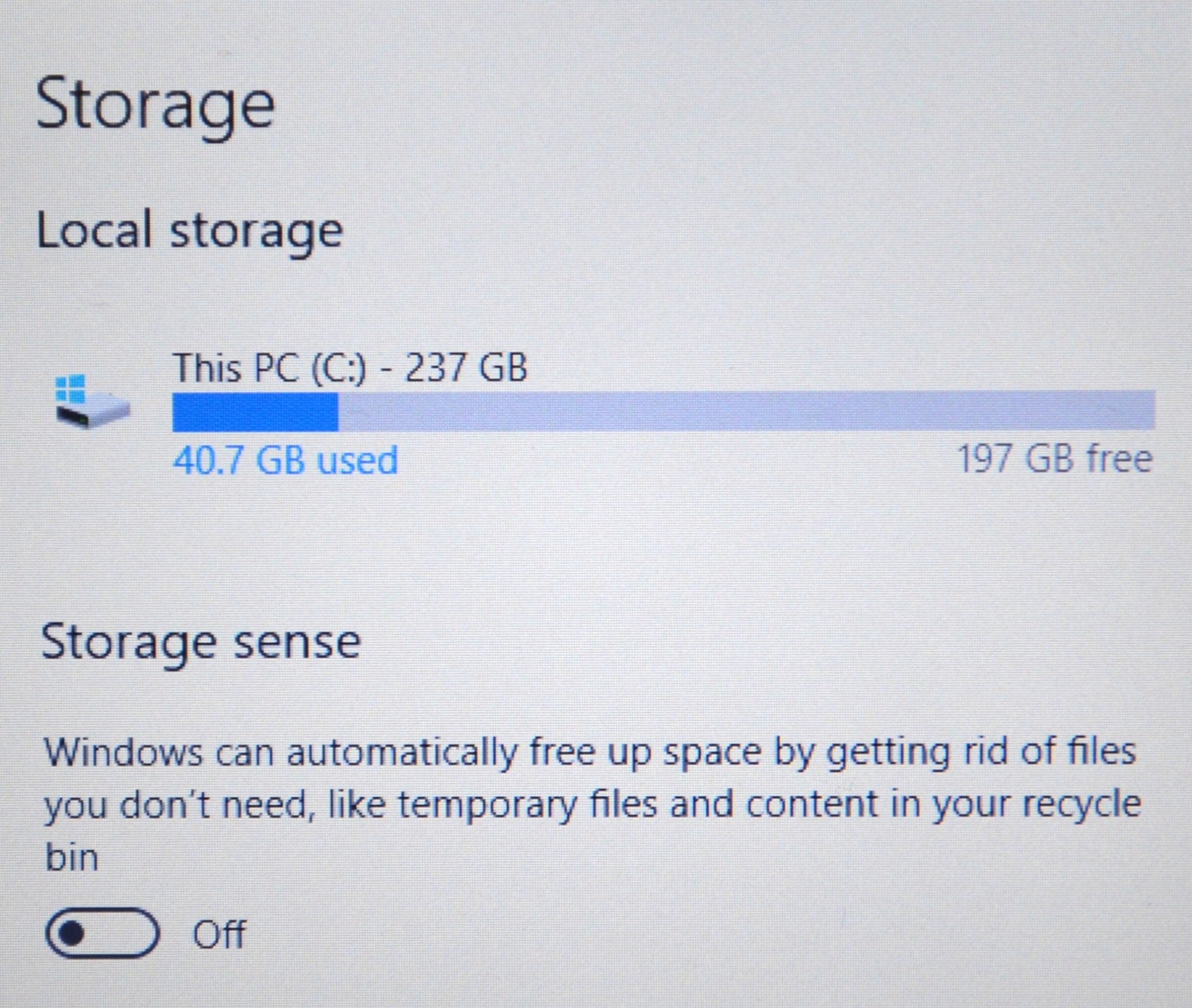Click the Off label beside the toggle
The height and width of the screenshot is (1008, 1192).
point(219,934)
